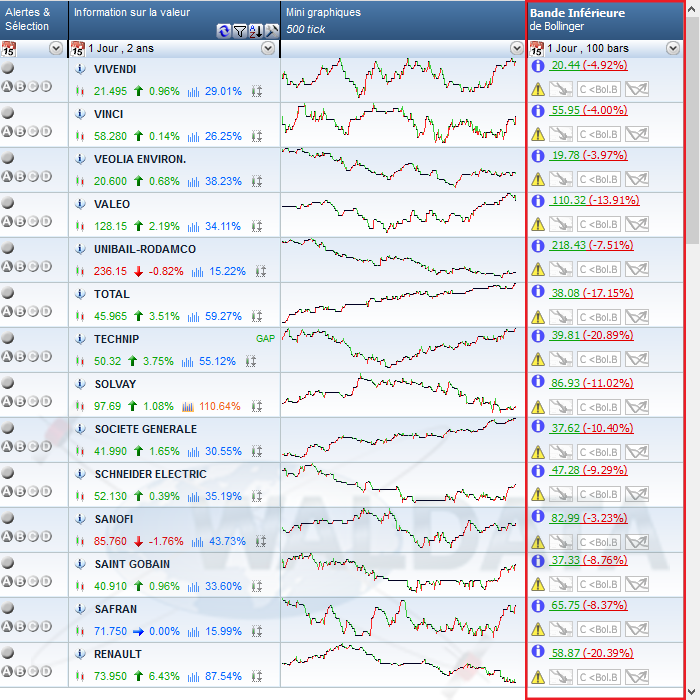The width and height of the screenshot is (700, 700).
Task: Toggle selection A for TECHNIP
Action: (x=7, y=356)
